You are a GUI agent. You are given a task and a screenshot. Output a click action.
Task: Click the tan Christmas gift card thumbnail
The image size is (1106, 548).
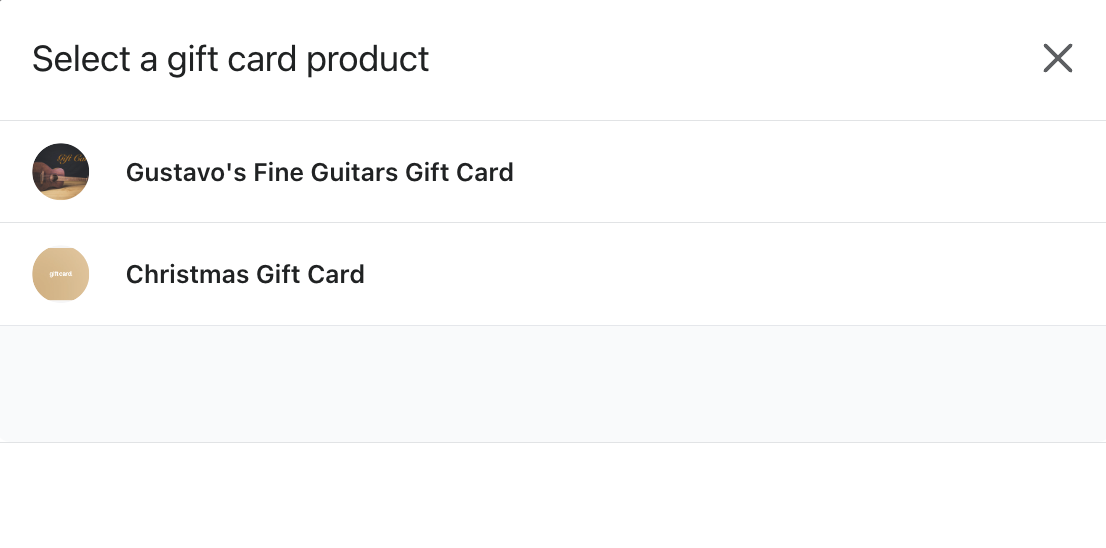click(61, 274)
